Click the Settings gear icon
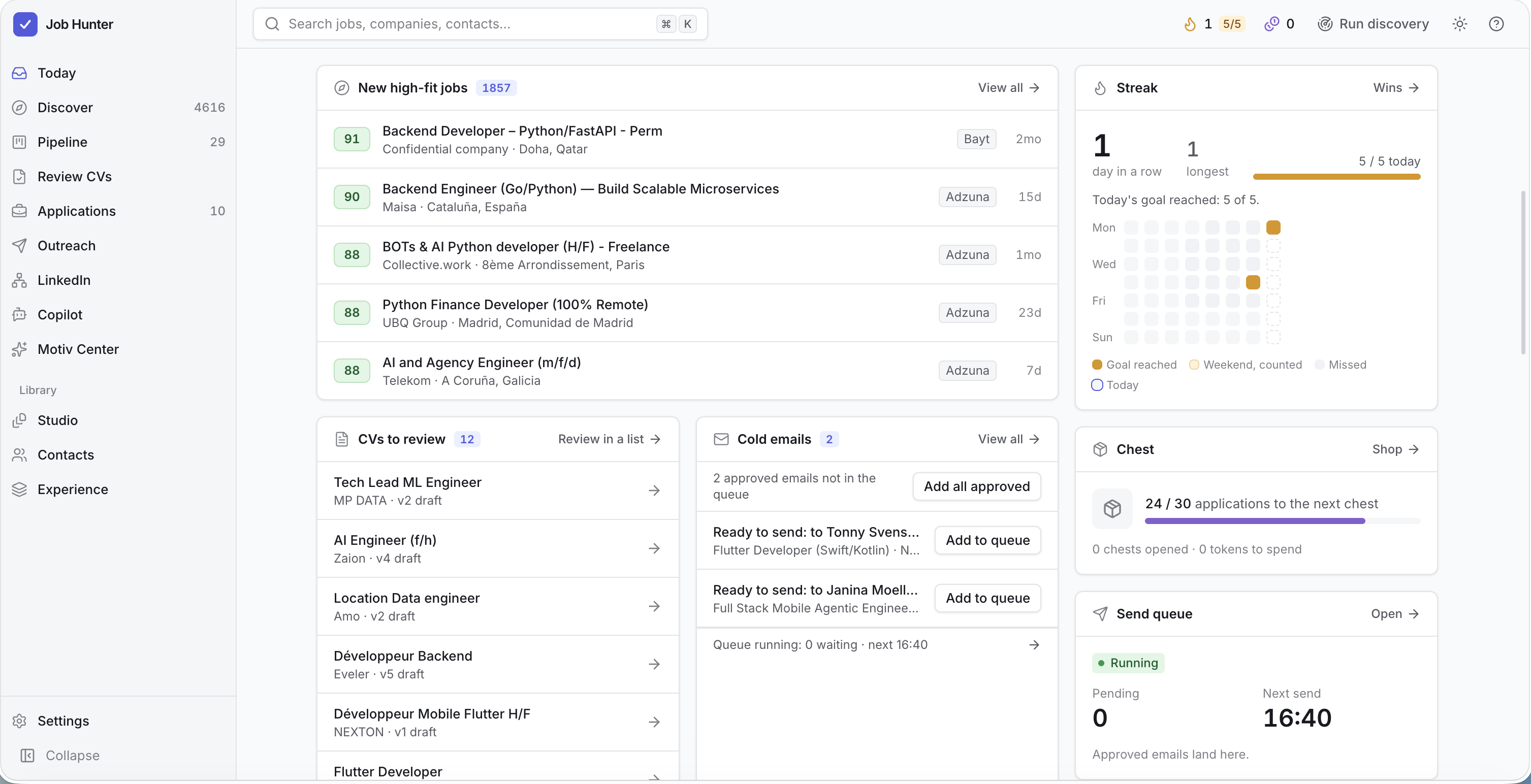Screen dimensions: 1531x784 click(20, 721)
